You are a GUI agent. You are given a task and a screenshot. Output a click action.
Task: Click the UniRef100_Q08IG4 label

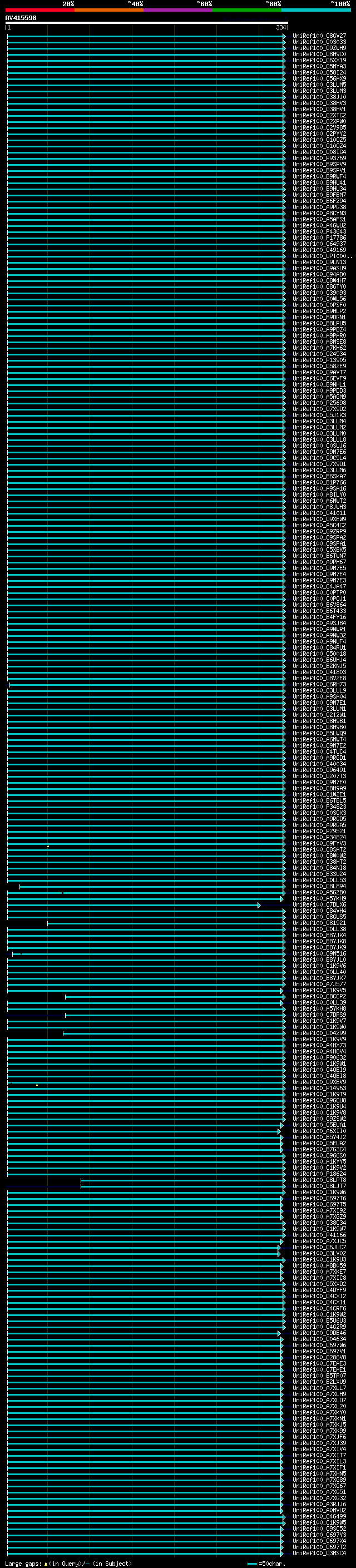pyautogui.click(x=319, y=152)
